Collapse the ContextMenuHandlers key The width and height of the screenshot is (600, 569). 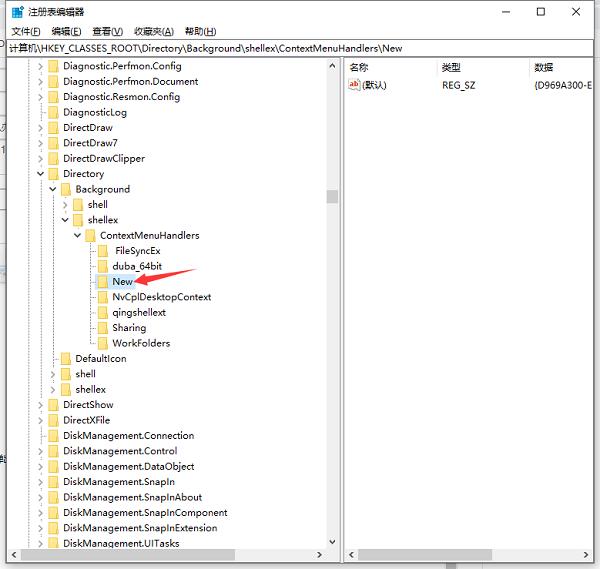click(x=77, y=235)
